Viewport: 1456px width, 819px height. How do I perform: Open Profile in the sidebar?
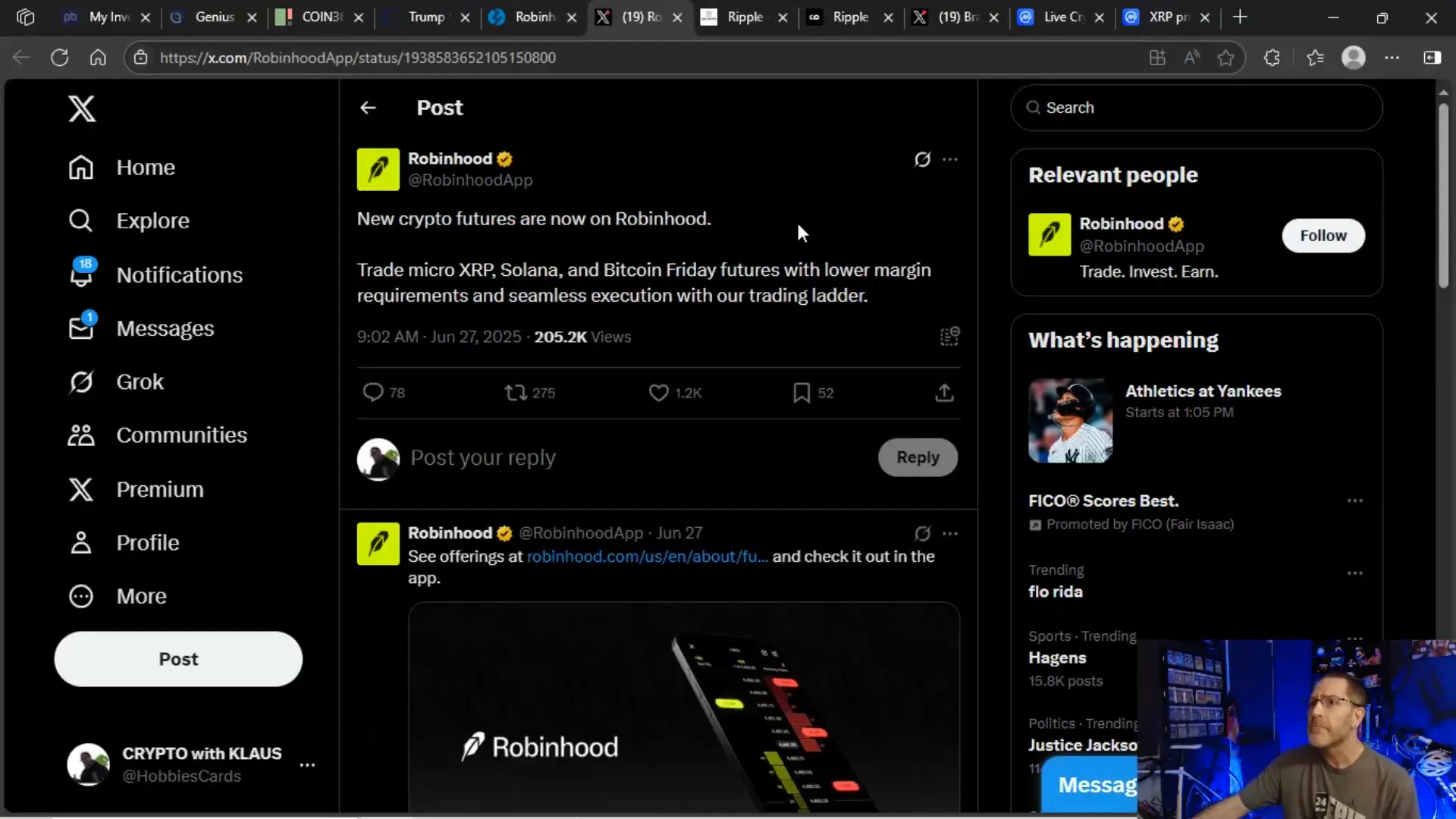(124, 543)
